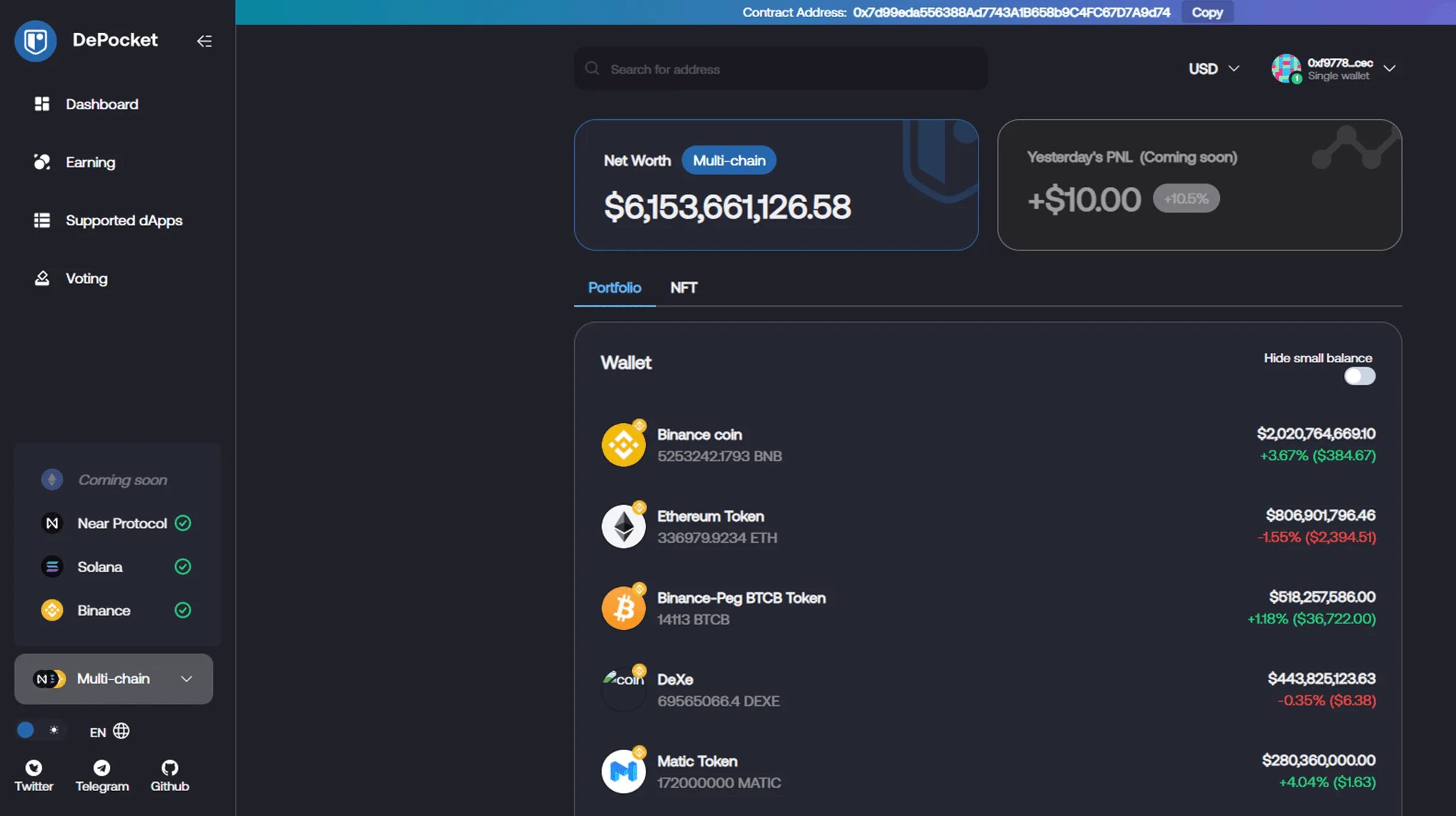Switch to the NFT tab
The width and height of the screenshot is (1456, 816).
(x=683, y=288)
